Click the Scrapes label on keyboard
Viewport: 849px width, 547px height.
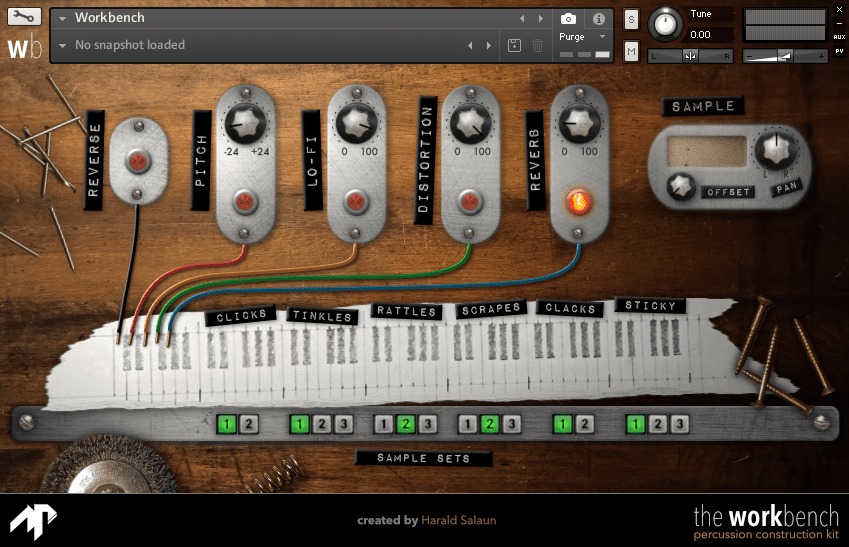pyautogui.click(x=491, y=309)
